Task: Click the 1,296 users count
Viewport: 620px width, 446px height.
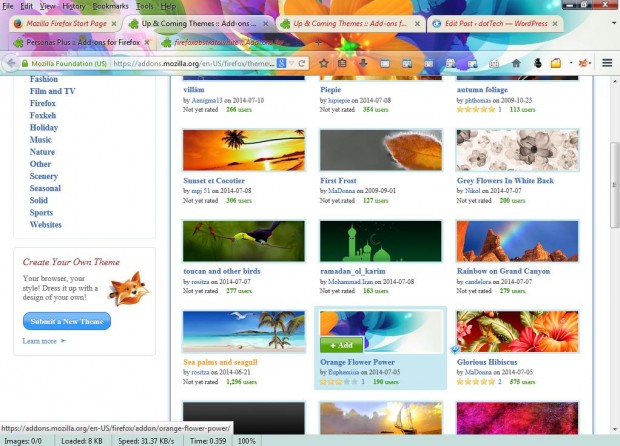Action: tap(241, 382)
